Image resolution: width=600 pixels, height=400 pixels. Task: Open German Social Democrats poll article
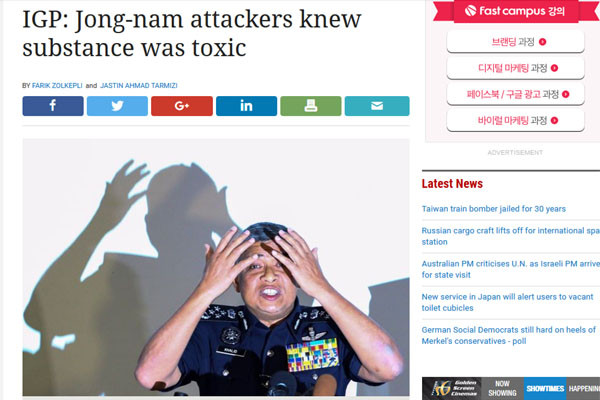509,335
